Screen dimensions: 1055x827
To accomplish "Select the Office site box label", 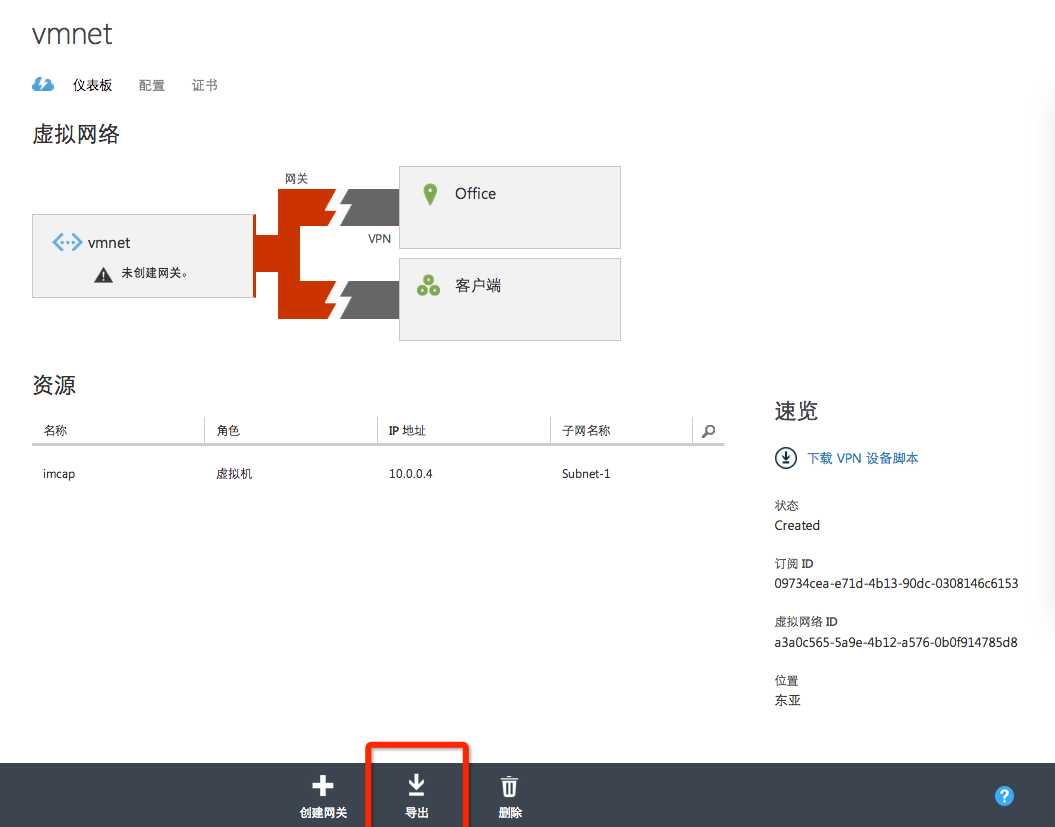I will (x=475, y=194).
